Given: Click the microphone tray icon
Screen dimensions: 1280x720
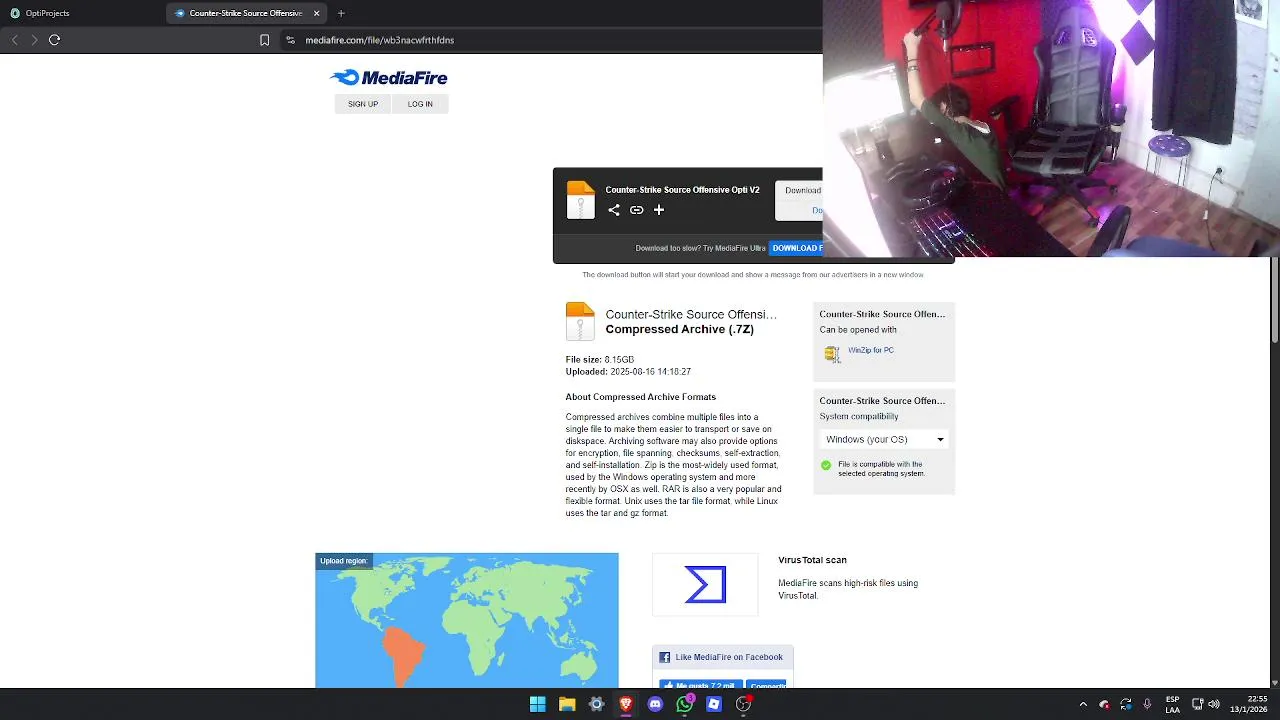Looking at the screenshot, I should coord(1147,704).
